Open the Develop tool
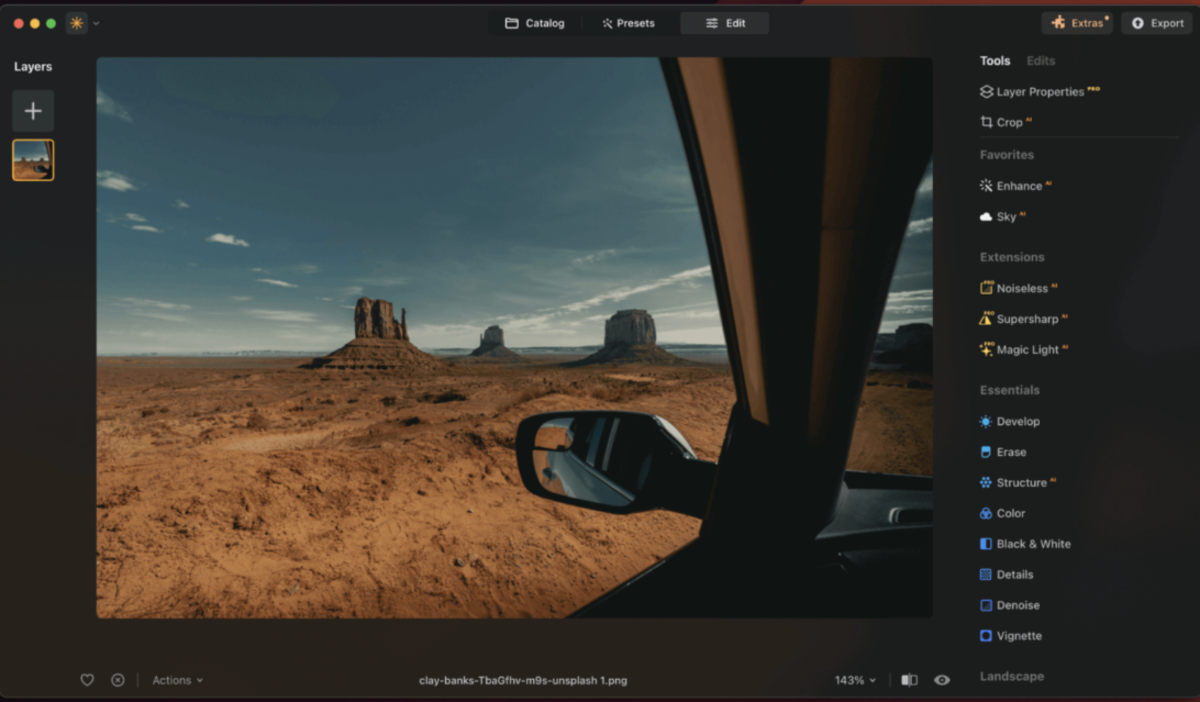The image size is (1200, 702). coord(1017,421)
